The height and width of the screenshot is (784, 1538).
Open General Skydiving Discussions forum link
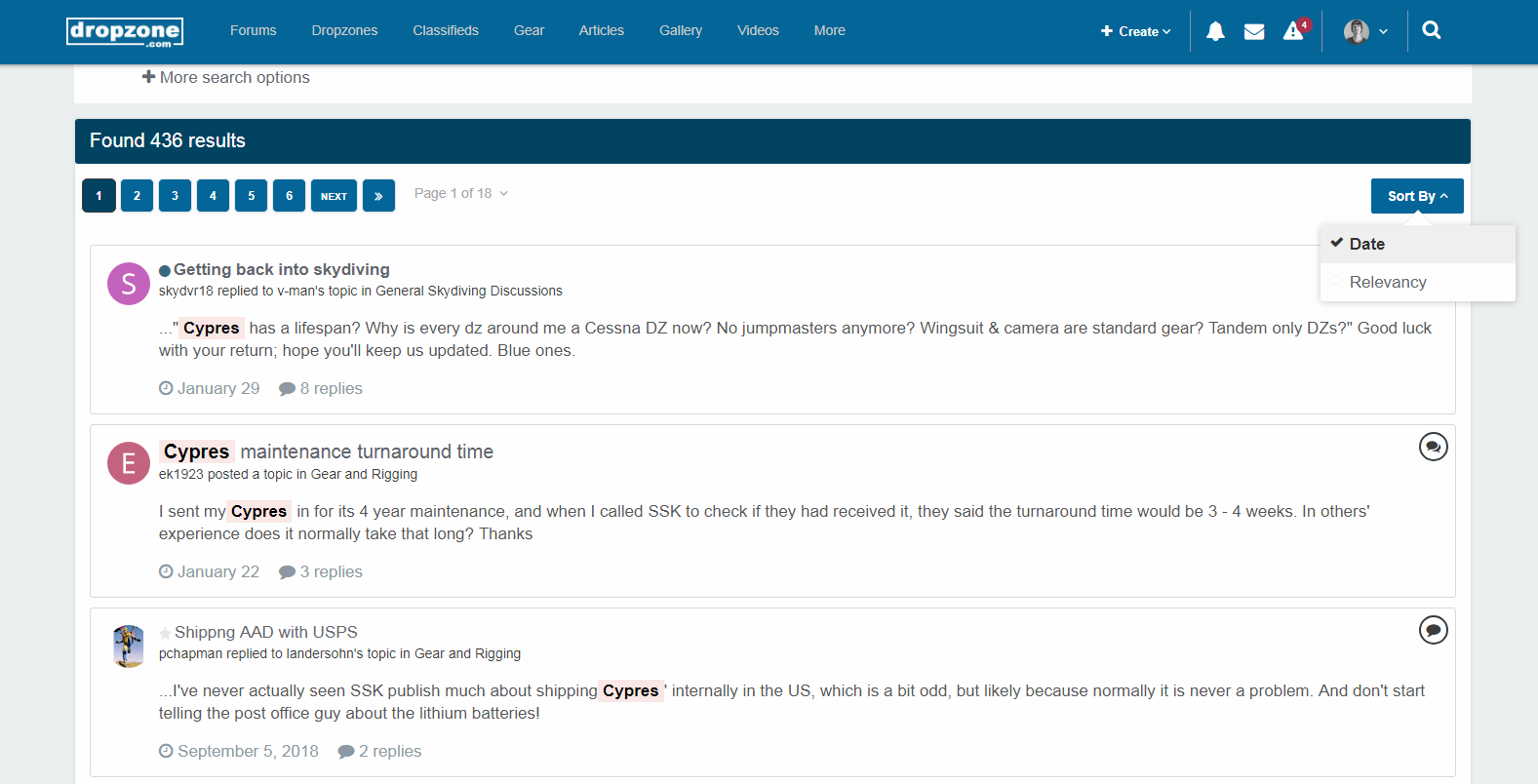pyautogui.click(x=469, y=291)
